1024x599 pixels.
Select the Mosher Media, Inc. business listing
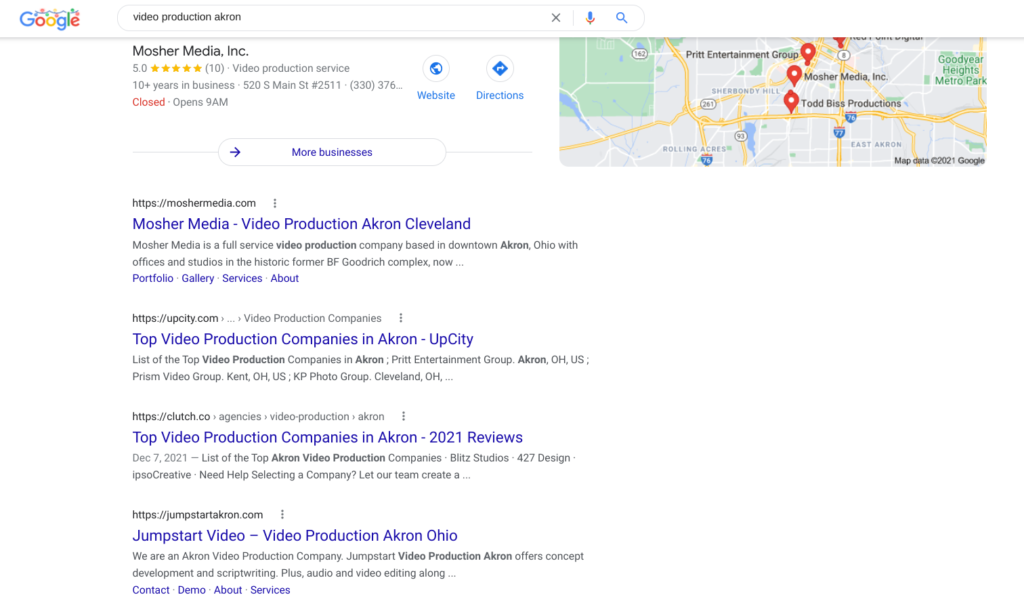(190, 51)
